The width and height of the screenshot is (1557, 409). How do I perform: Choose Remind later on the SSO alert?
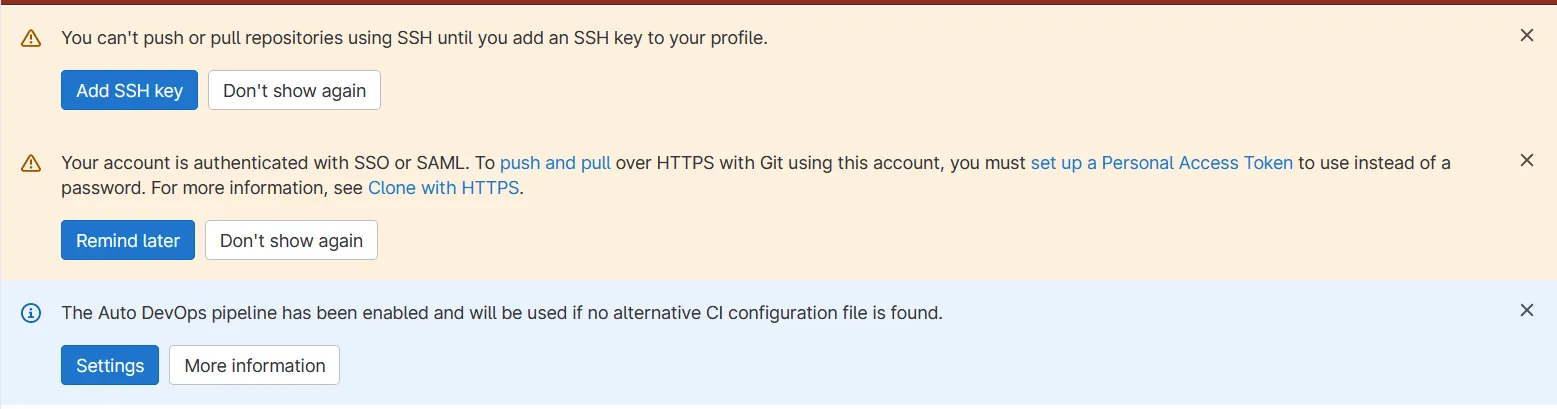pyautogui.click(x=128, y=240)
